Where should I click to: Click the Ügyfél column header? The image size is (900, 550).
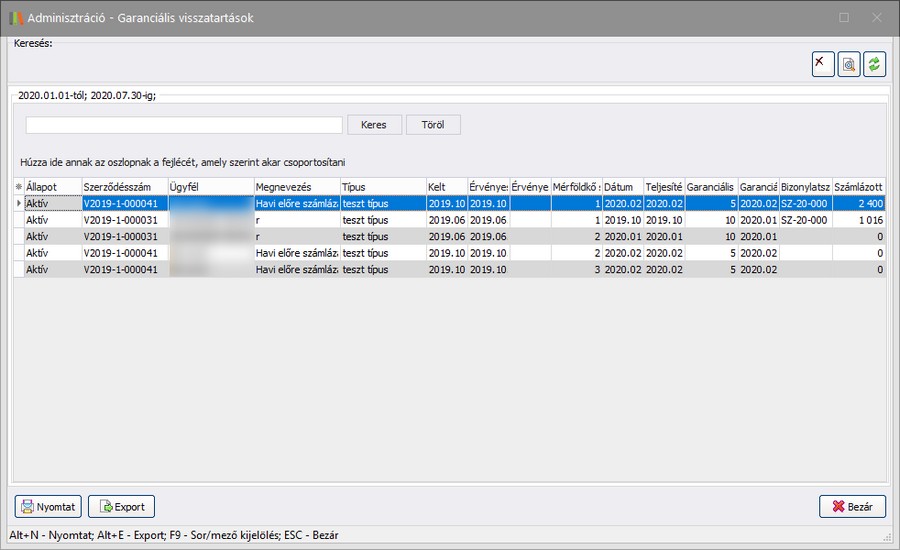tap(210, 187)
